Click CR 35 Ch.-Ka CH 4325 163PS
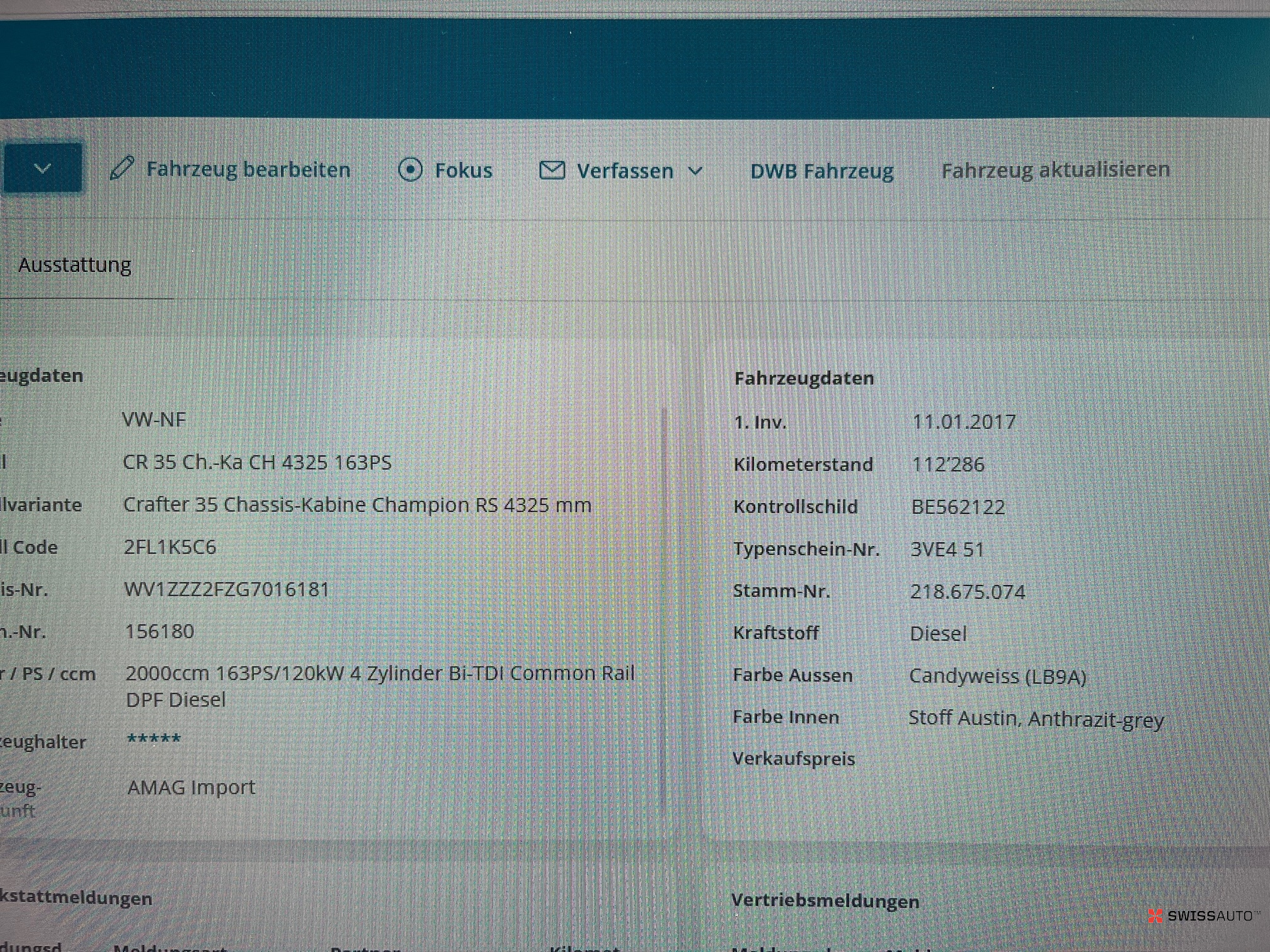The height and width of the screenshot is (952, 1270). [257, 462]
